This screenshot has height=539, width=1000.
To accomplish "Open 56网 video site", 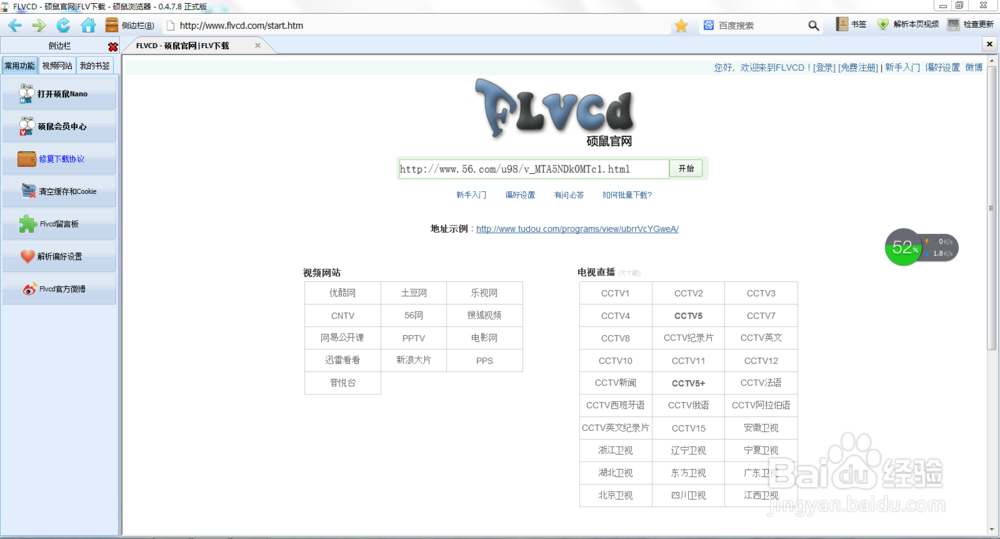I will click(413, 316).
